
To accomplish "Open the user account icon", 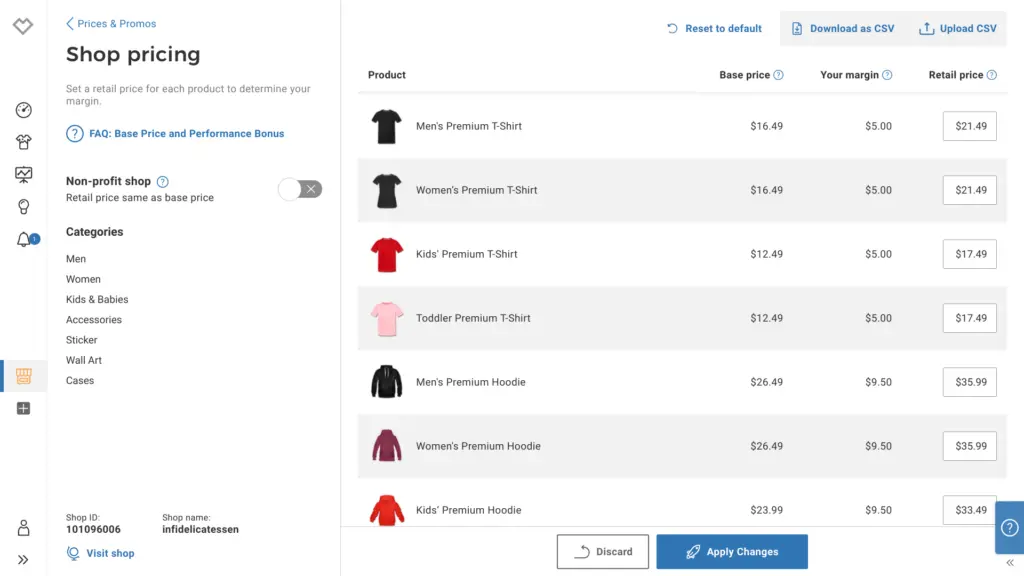I will (x=24, y=528).
